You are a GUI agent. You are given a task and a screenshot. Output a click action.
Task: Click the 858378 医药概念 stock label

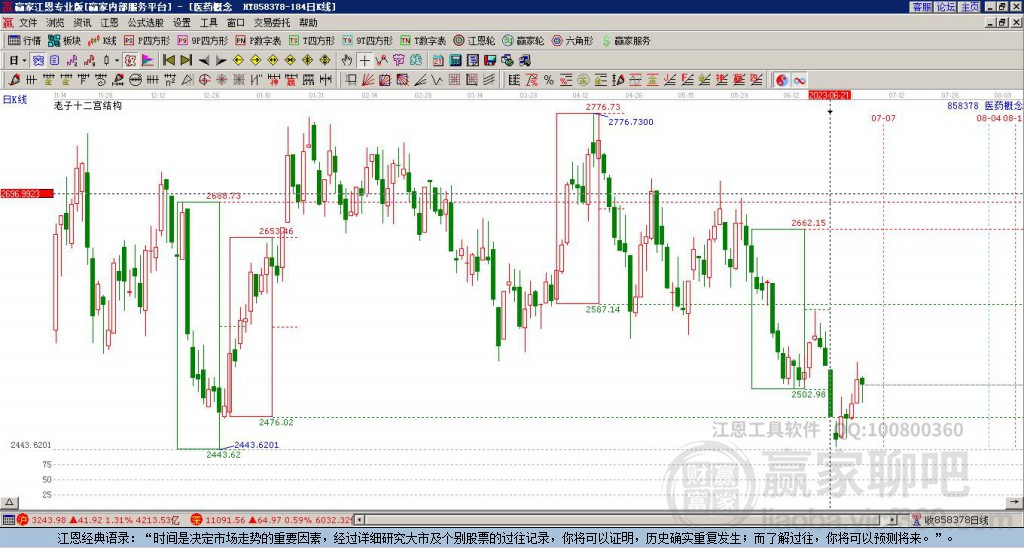click(984, 106)
